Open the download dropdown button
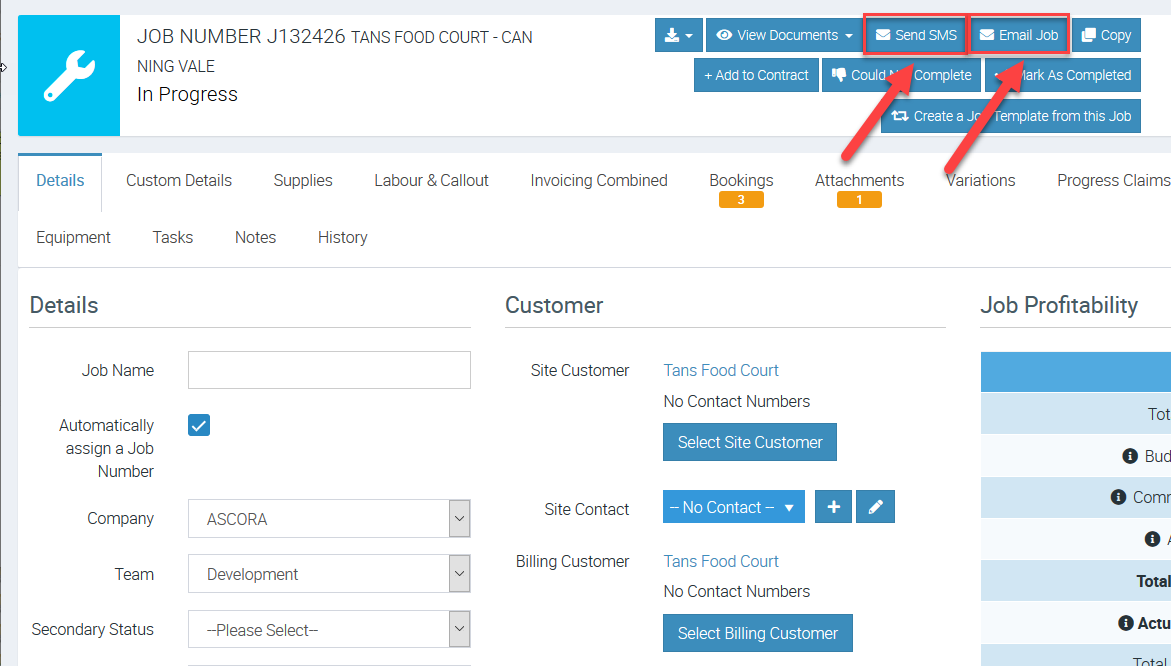This screenshot has height=666, width=1171. click(679, 35)
